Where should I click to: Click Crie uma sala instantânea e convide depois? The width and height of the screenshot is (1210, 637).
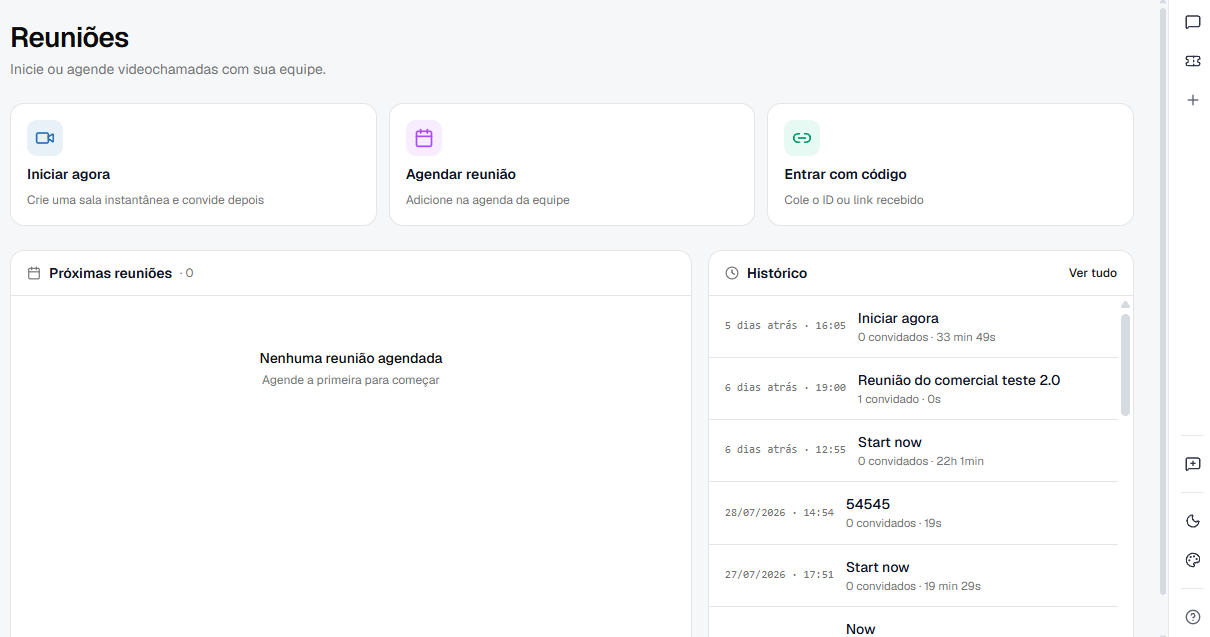click(146, 200)
